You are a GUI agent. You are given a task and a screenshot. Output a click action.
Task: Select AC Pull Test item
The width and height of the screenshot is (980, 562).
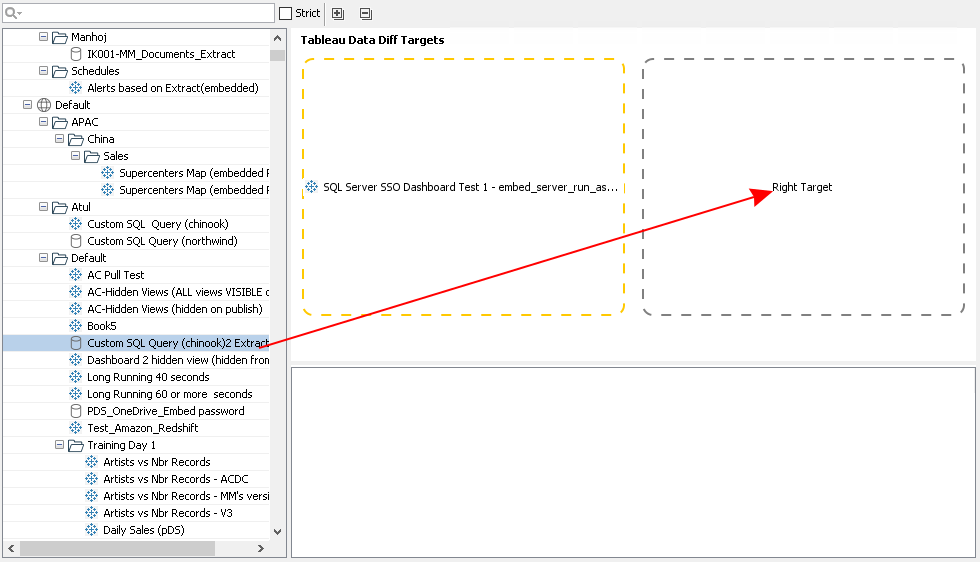point(116,274)
